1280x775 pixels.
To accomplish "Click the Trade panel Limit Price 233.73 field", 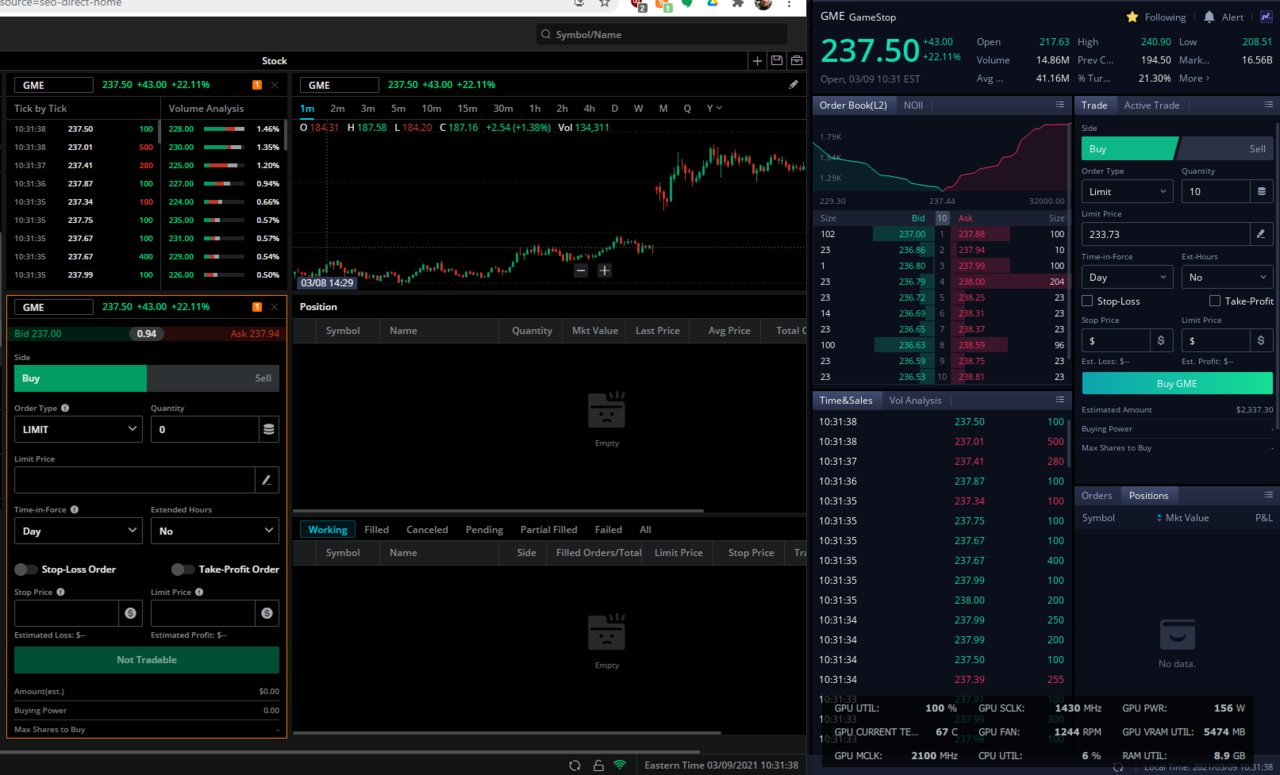I will pos(1166,233).
